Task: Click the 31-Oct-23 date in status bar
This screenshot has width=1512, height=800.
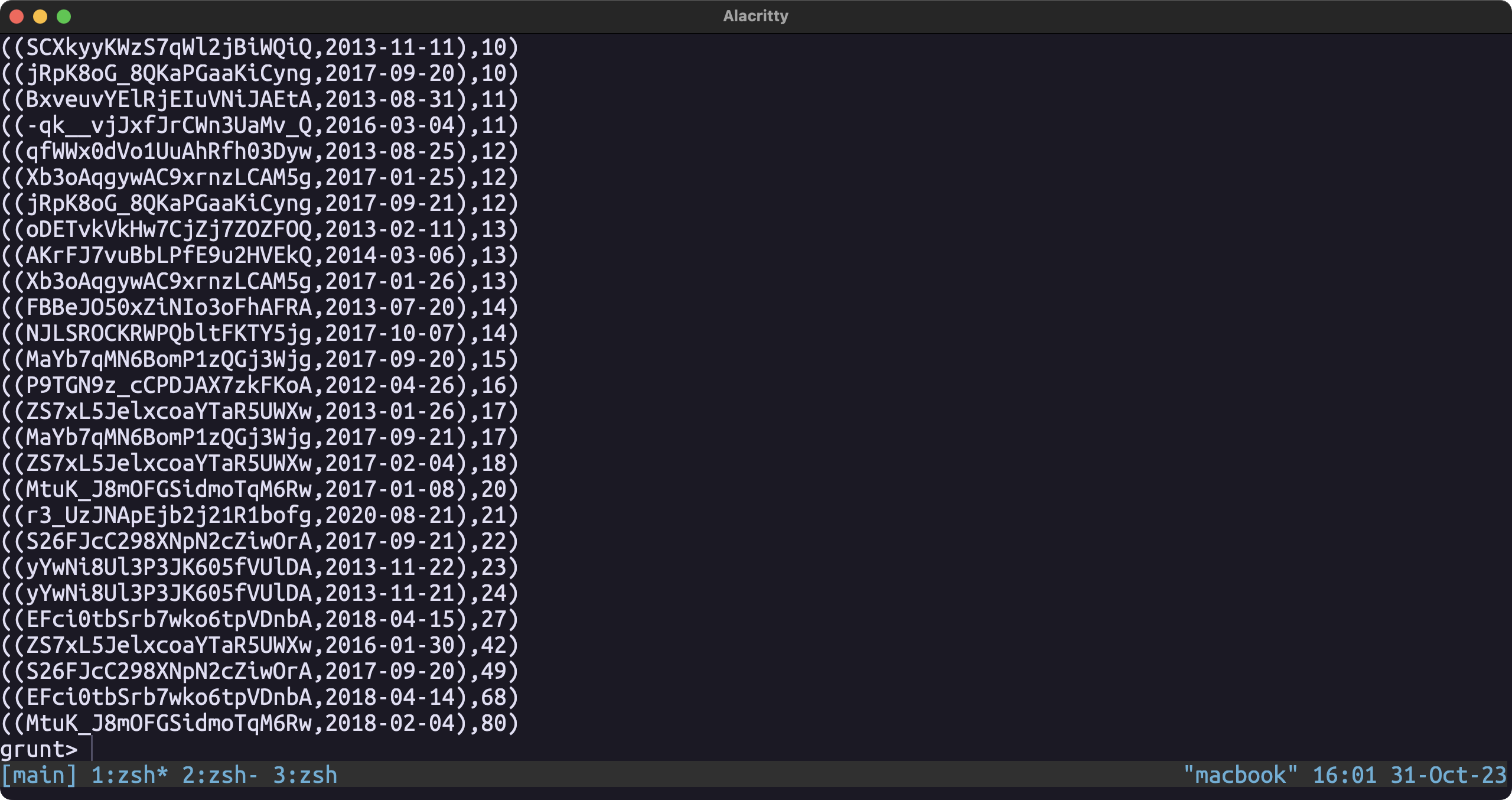Action: 1448,775
